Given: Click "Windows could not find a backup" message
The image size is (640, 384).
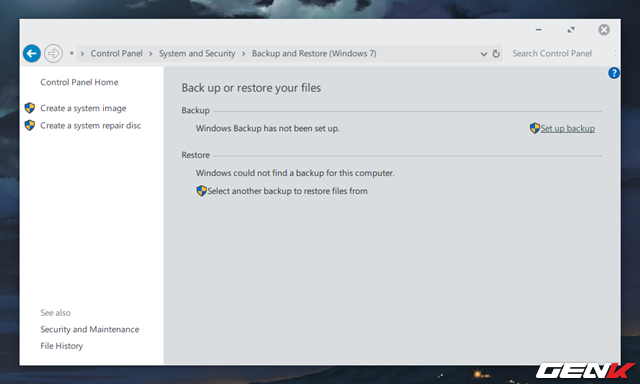Looking at the screenshot, I should (x=295, y=173).
